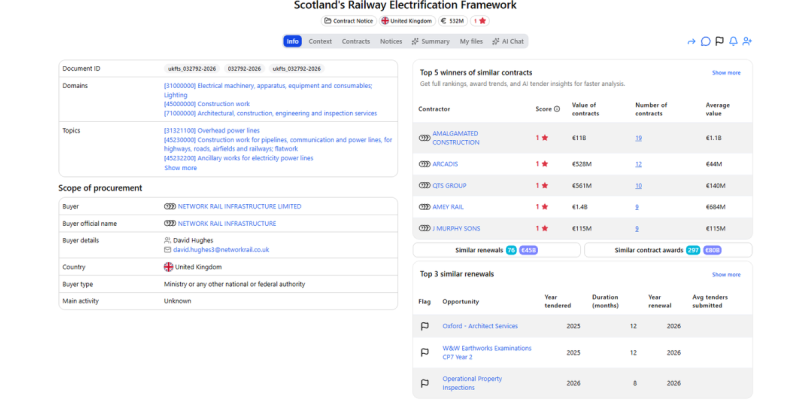800x400 pixels.
Task: Open the My files tab
Action: [471, 41]
